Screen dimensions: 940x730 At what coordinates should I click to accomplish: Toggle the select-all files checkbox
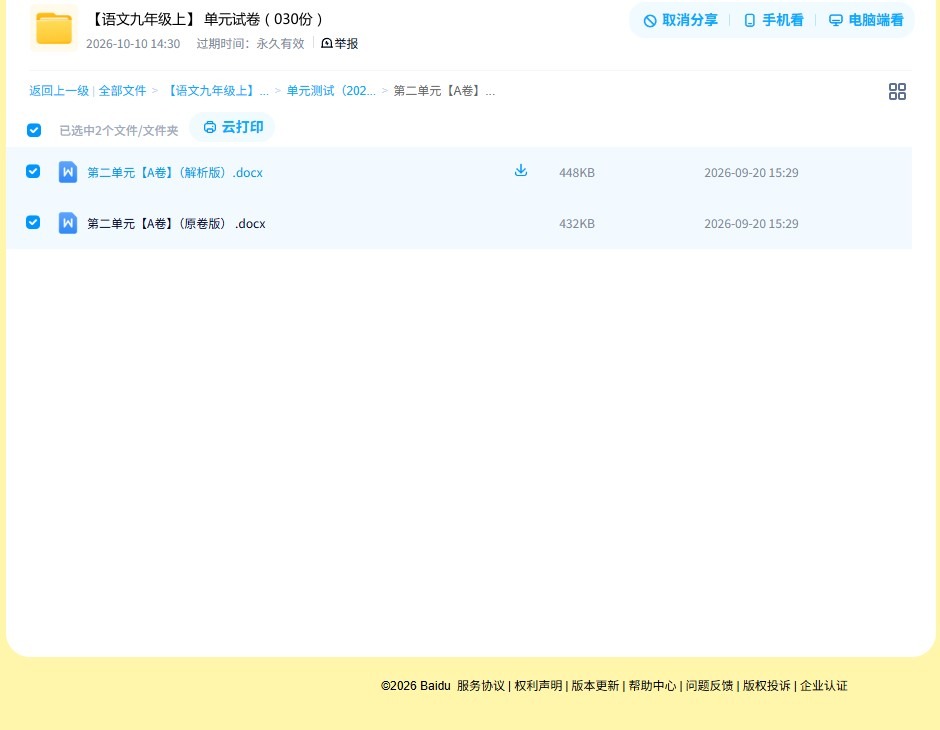coord(34,130)
